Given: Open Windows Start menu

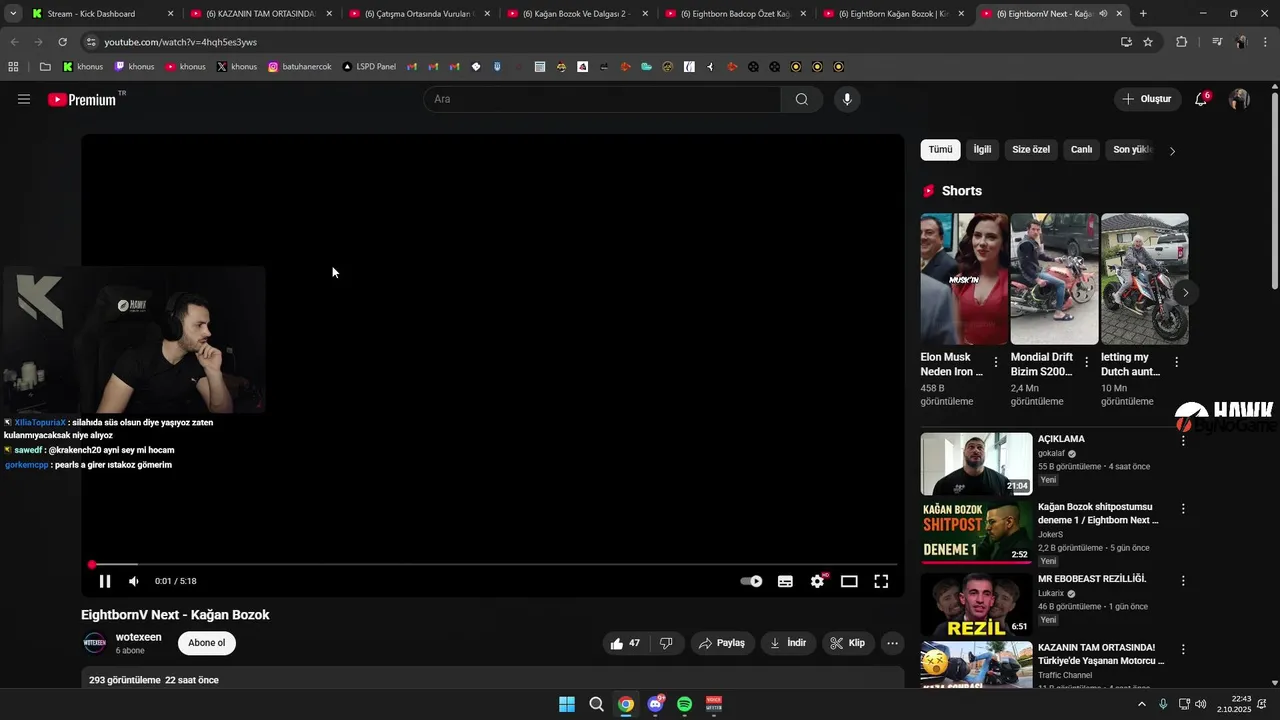Looking at the screenshot, I should click(567, 704).
